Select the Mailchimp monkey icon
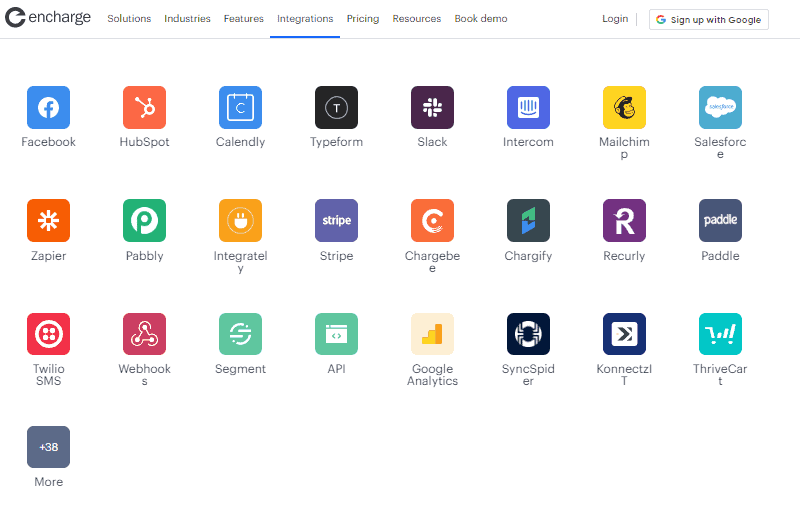 (624, 108)
